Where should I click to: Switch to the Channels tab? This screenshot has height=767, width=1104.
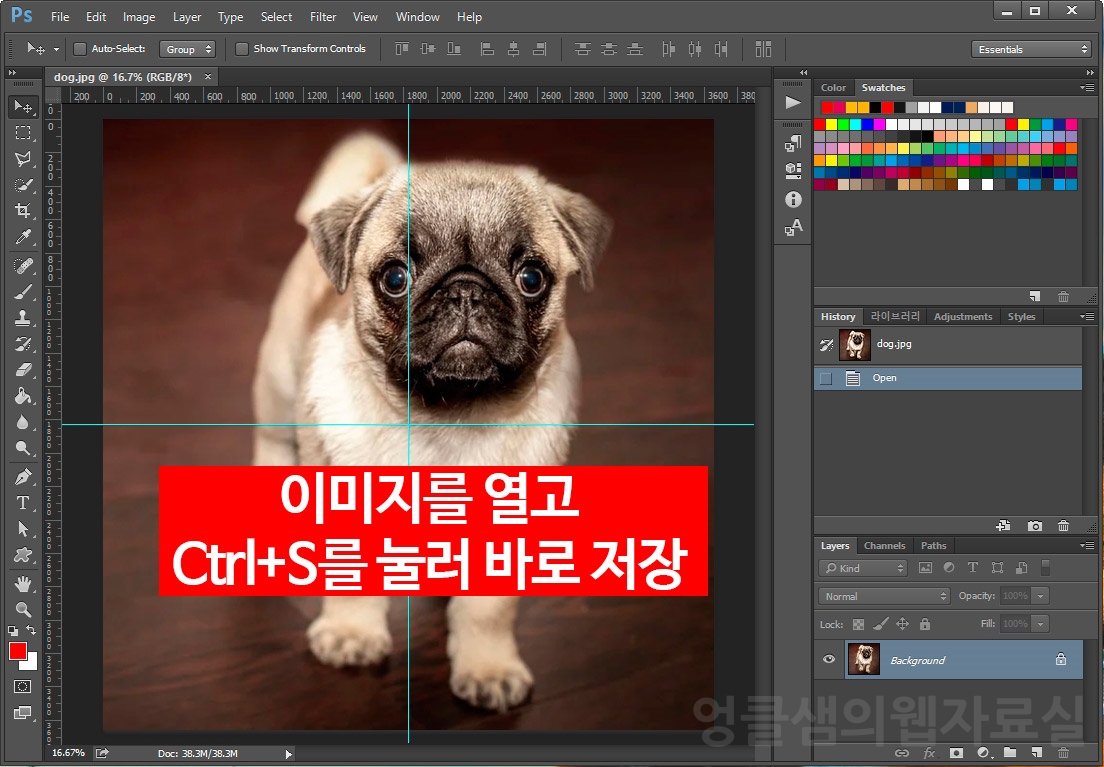pos(884,545)
